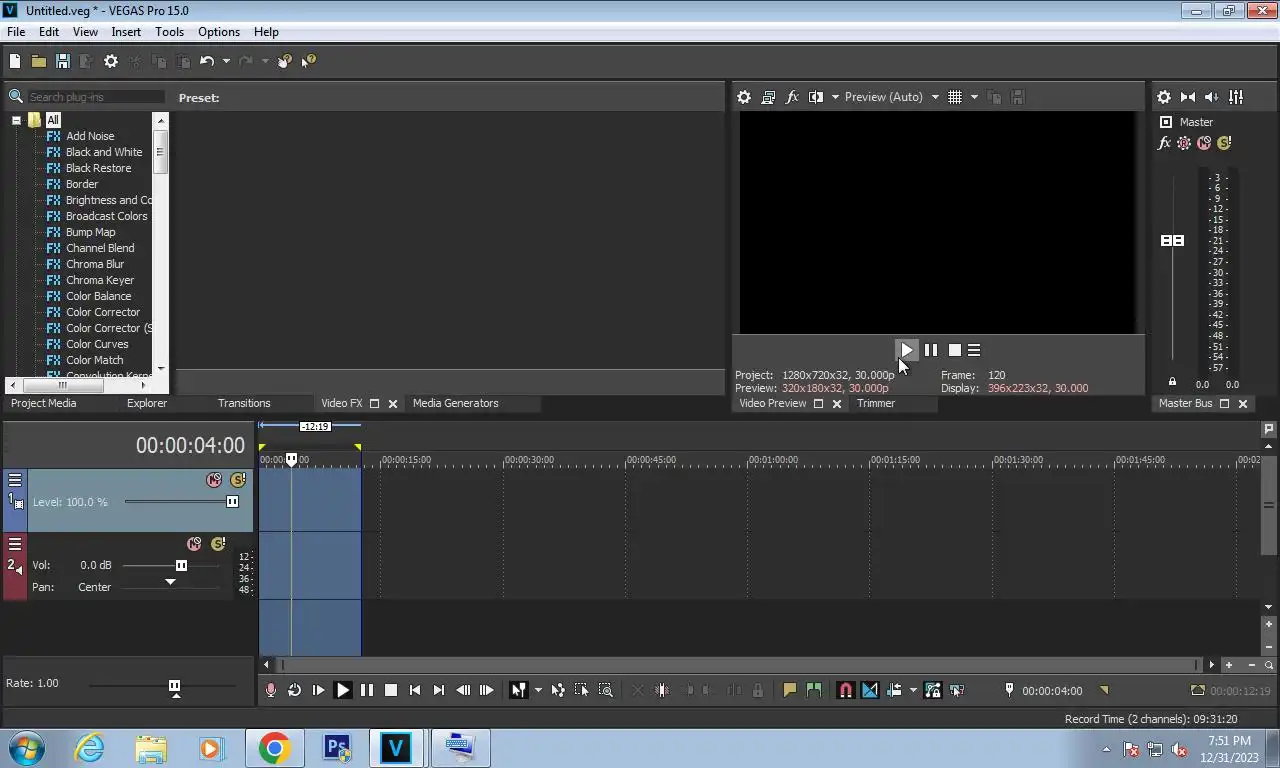1280x768 pixels.
Task: Activate the What's This help cursor icon
Action: coord(308,61)
